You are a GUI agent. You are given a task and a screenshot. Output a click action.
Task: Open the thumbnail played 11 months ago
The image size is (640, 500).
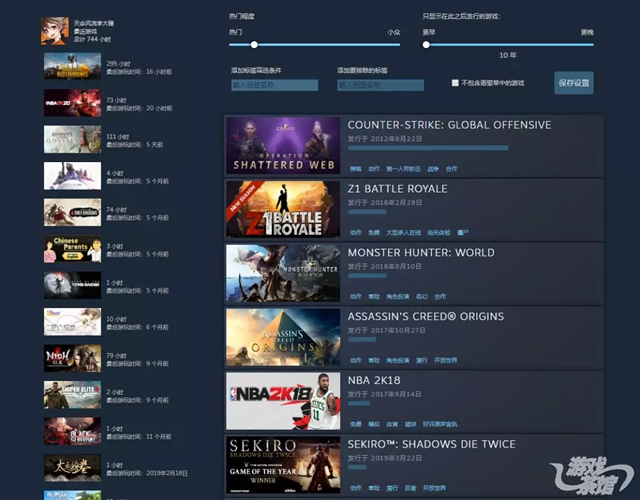pos(72,431)
